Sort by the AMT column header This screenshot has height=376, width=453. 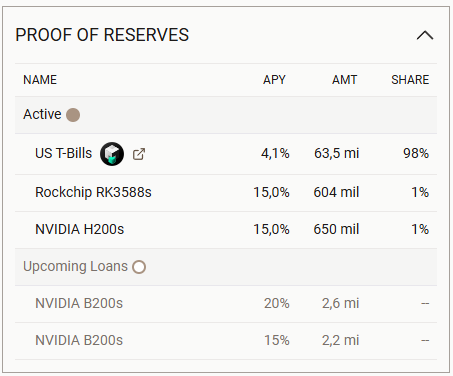click(x=344, y=80)
